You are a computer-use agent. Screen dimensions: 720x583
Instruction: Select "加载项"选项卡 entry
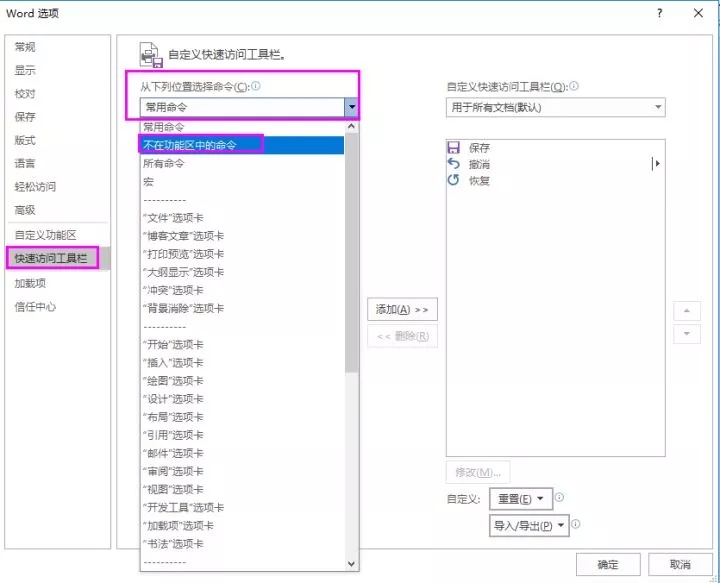click(242, 526)
